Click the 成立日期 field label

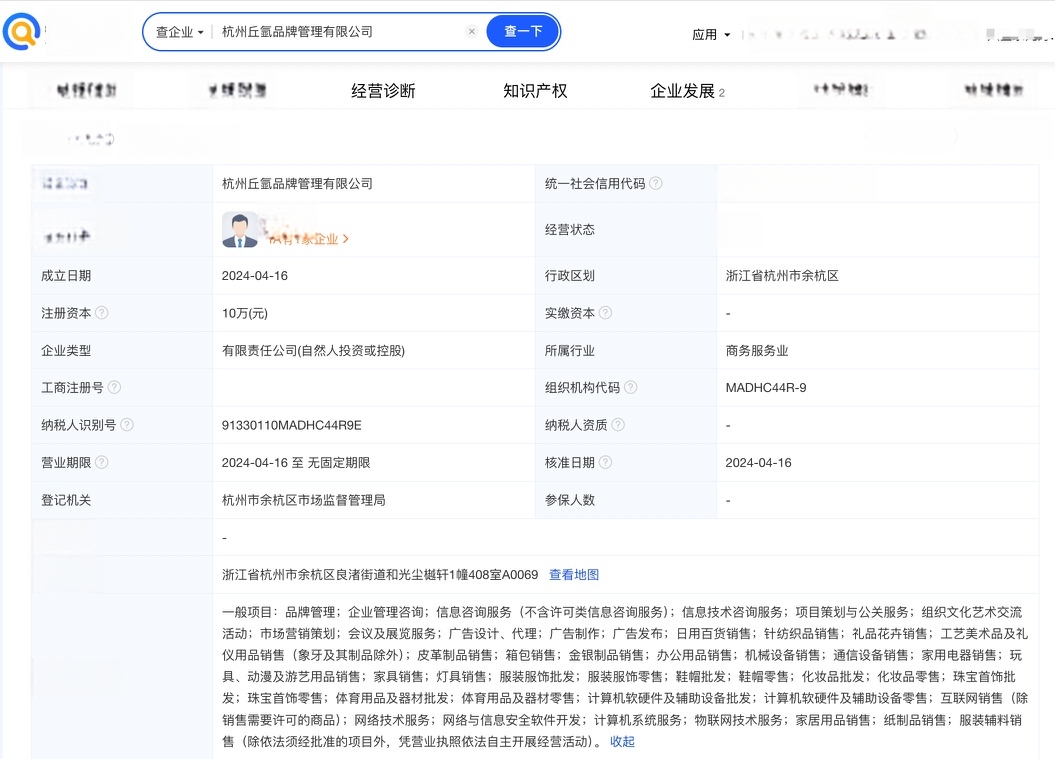[66, 276]
